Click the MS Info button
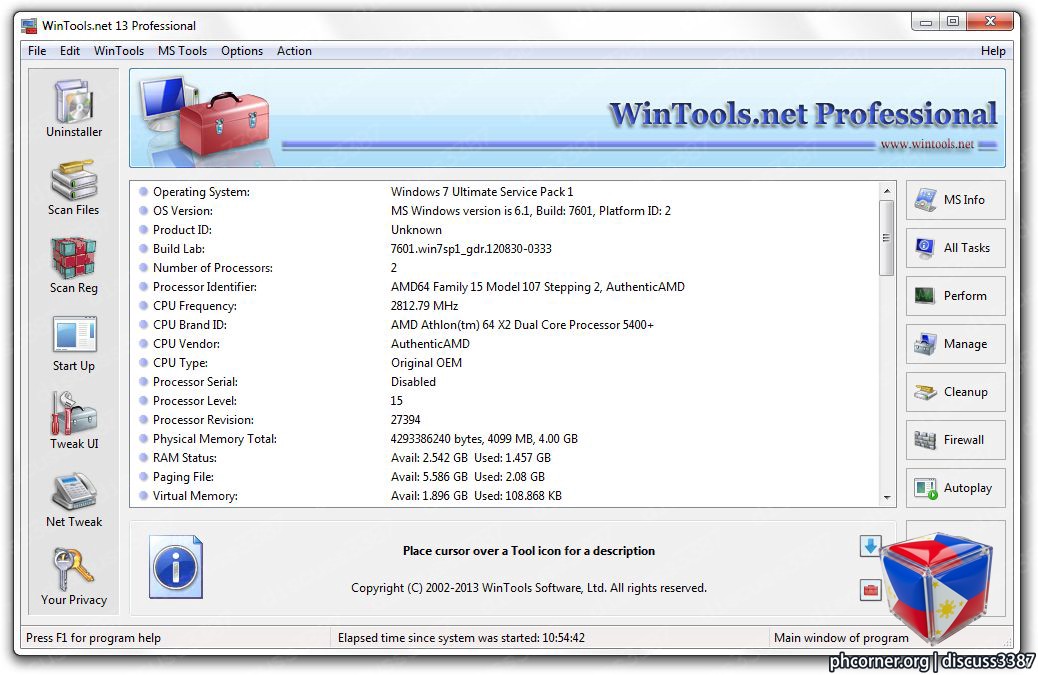The width and height of the screenshot is (1038, 675). 955,200
